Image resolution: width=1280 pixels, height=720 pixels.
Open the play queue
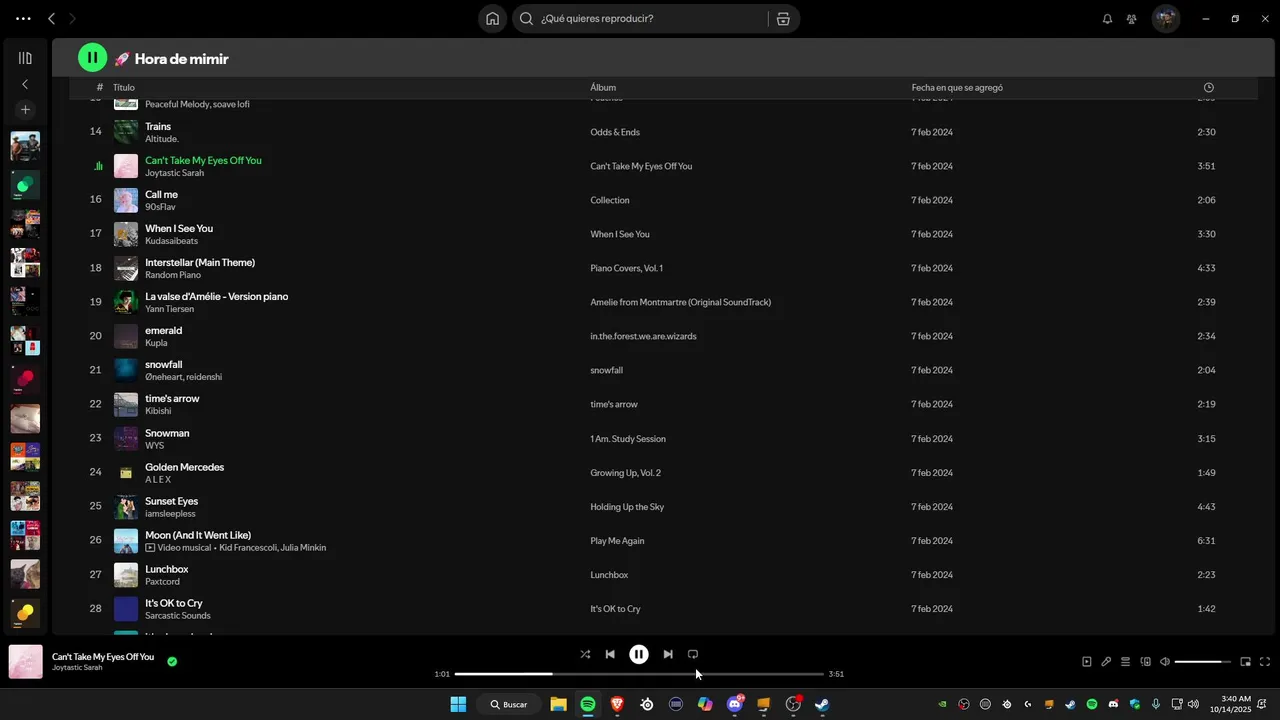coord(1125,662)
